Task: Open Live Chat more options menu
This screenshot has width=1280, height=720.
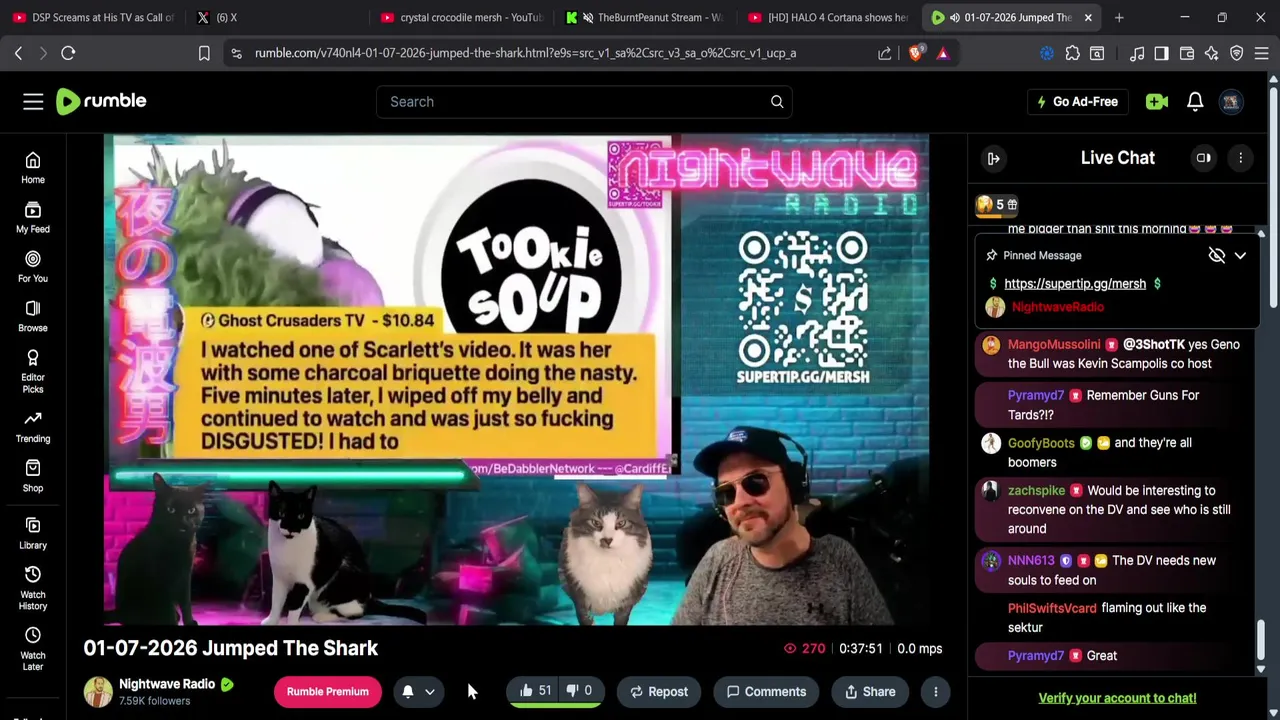Action: pos(1240,158)
